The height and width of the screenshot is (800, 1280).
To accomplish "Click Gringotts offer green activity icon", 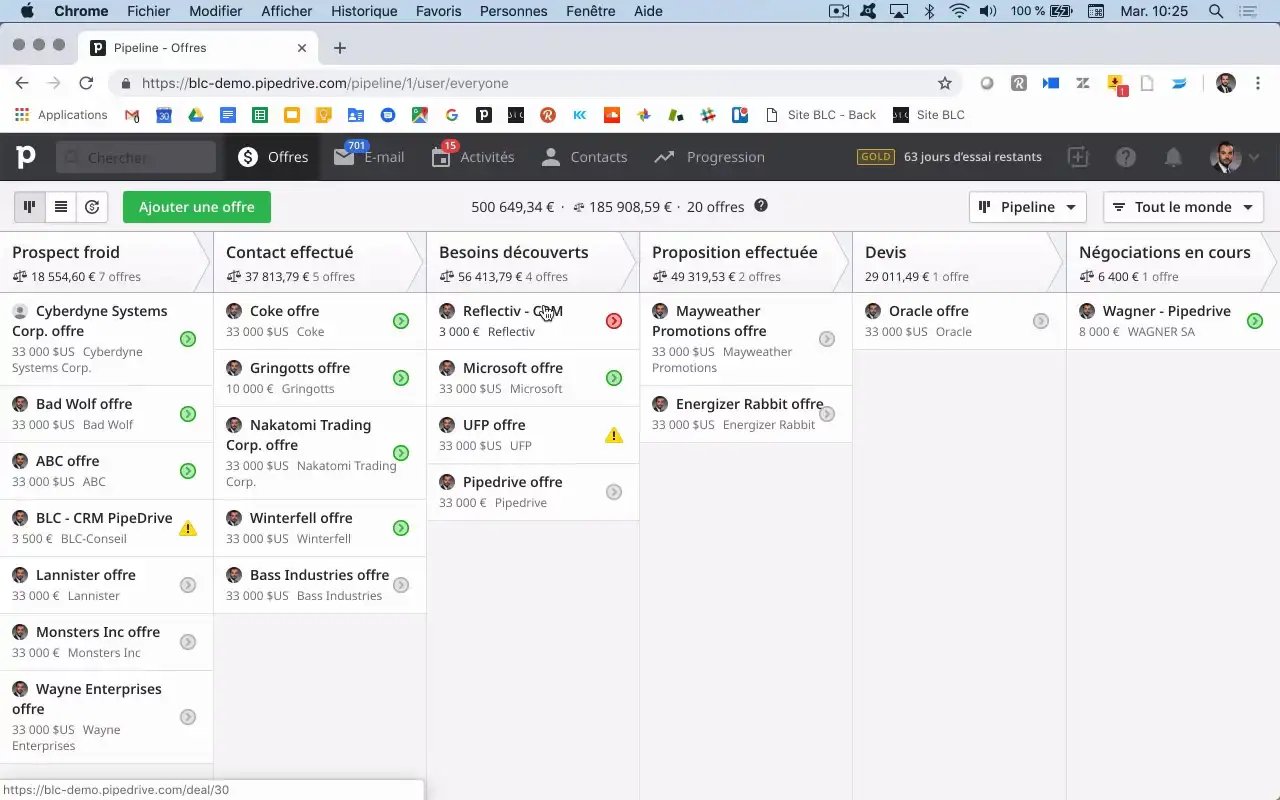I will (x=401, y=378).
